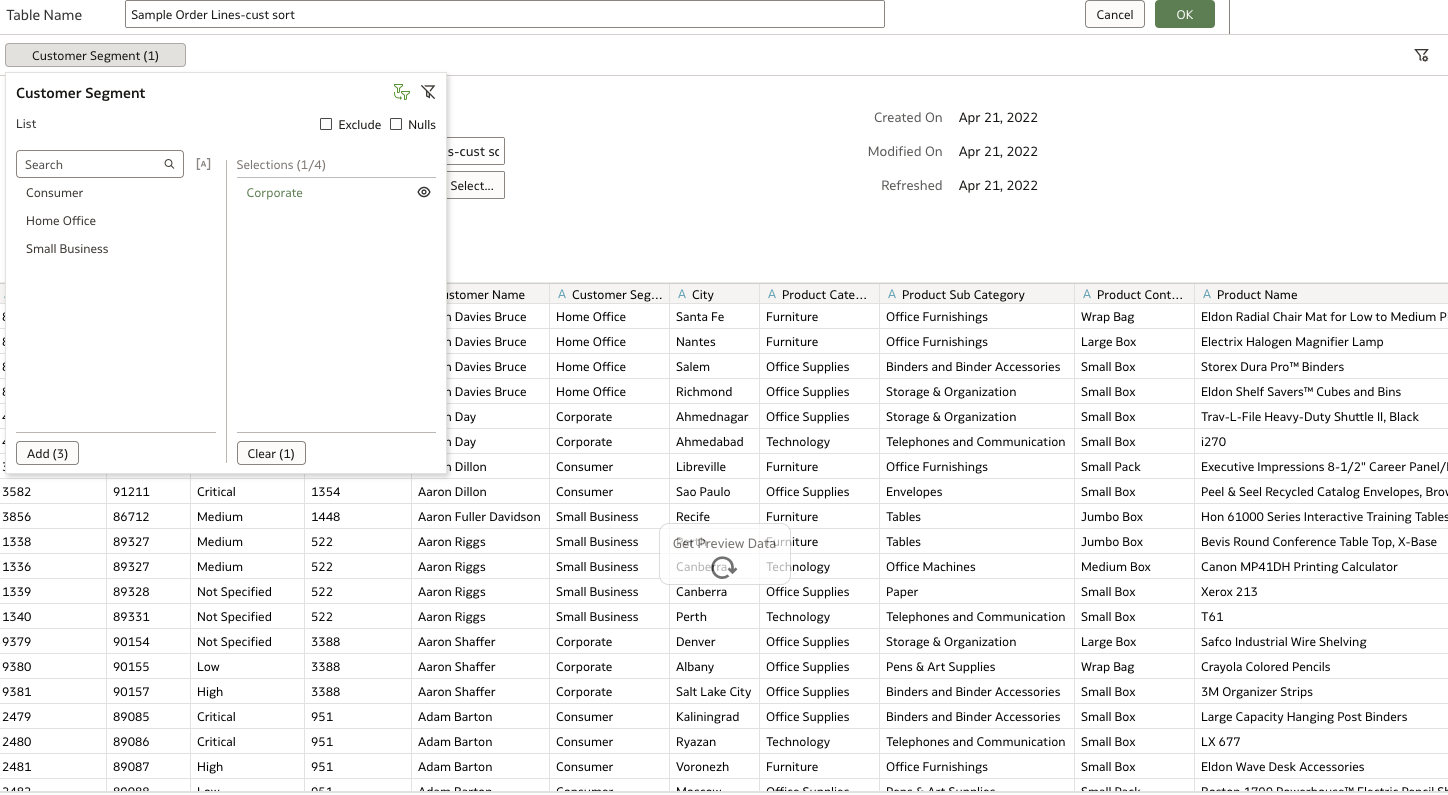
Task: Click the Table Name input field
Action: 503,14
